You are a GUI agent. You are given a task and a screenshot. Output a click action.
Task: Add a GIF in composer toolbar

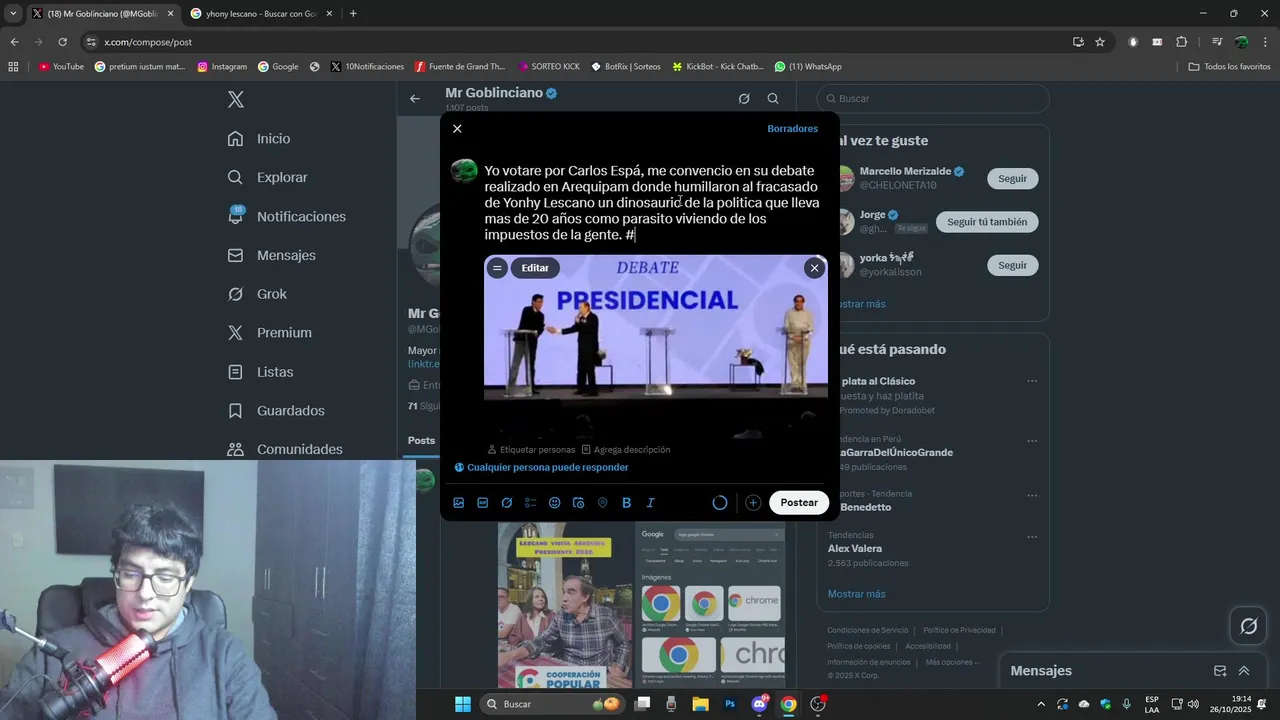pyautogui.click(x=483, y=503)
